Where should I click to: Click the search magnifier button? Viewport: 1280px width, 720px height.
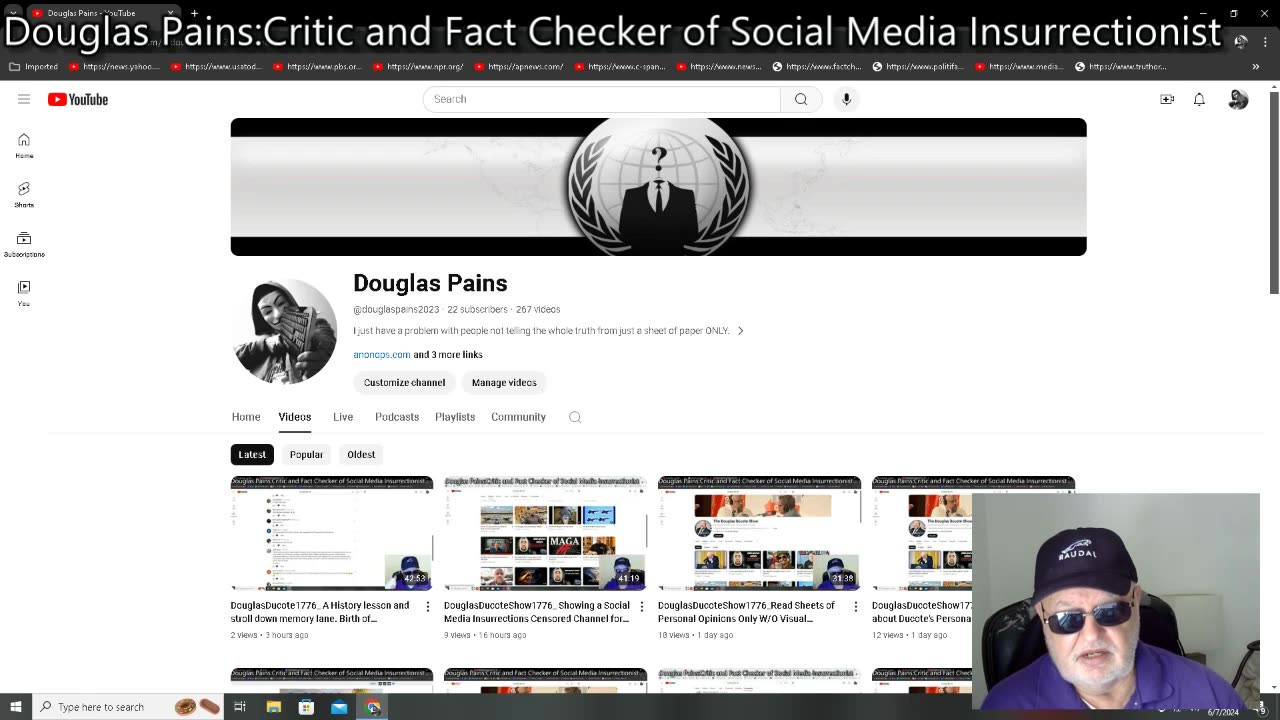(x=801, y=99)
